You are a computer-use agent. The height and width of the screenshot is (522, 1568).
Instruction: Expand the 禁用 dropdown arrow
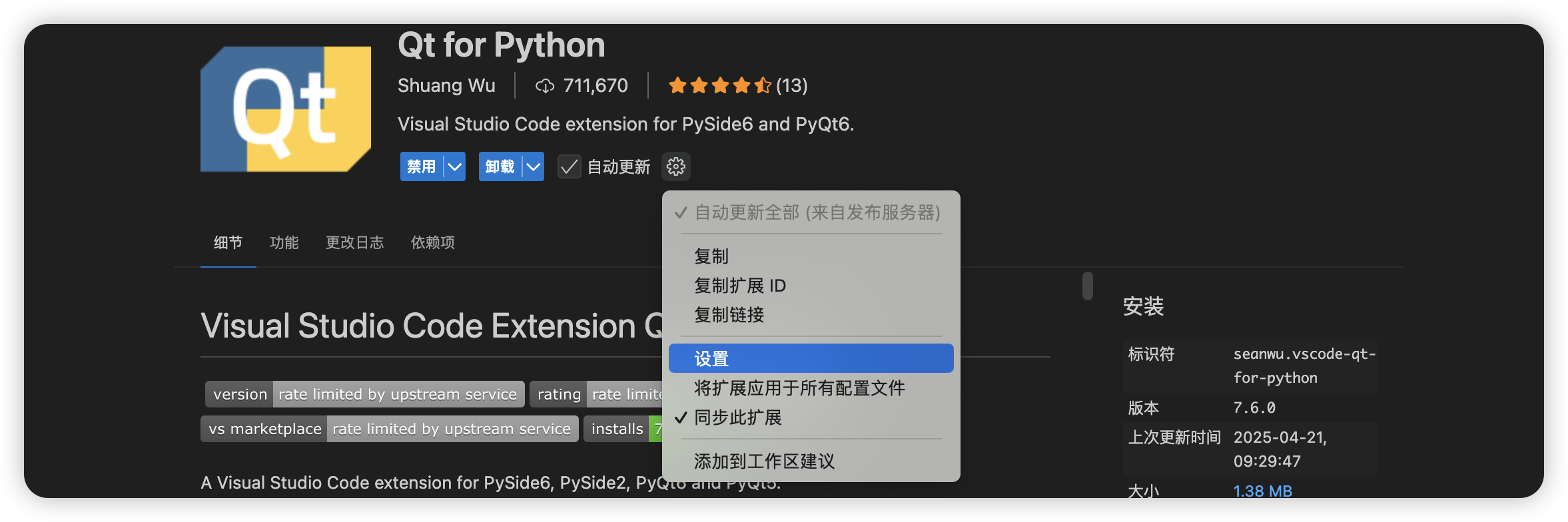[455, 166]
